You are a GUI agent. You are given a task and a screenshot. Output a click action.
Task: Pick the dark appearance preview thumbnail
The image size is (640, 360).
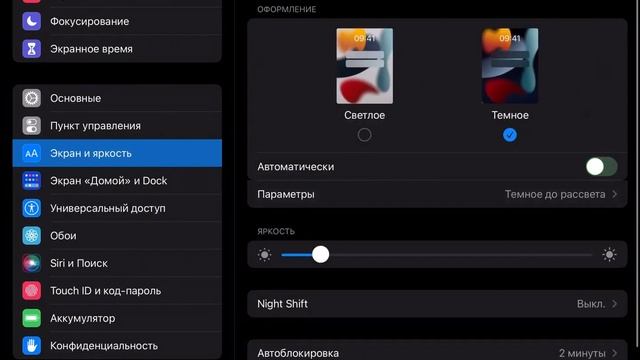tap(510, 66)
